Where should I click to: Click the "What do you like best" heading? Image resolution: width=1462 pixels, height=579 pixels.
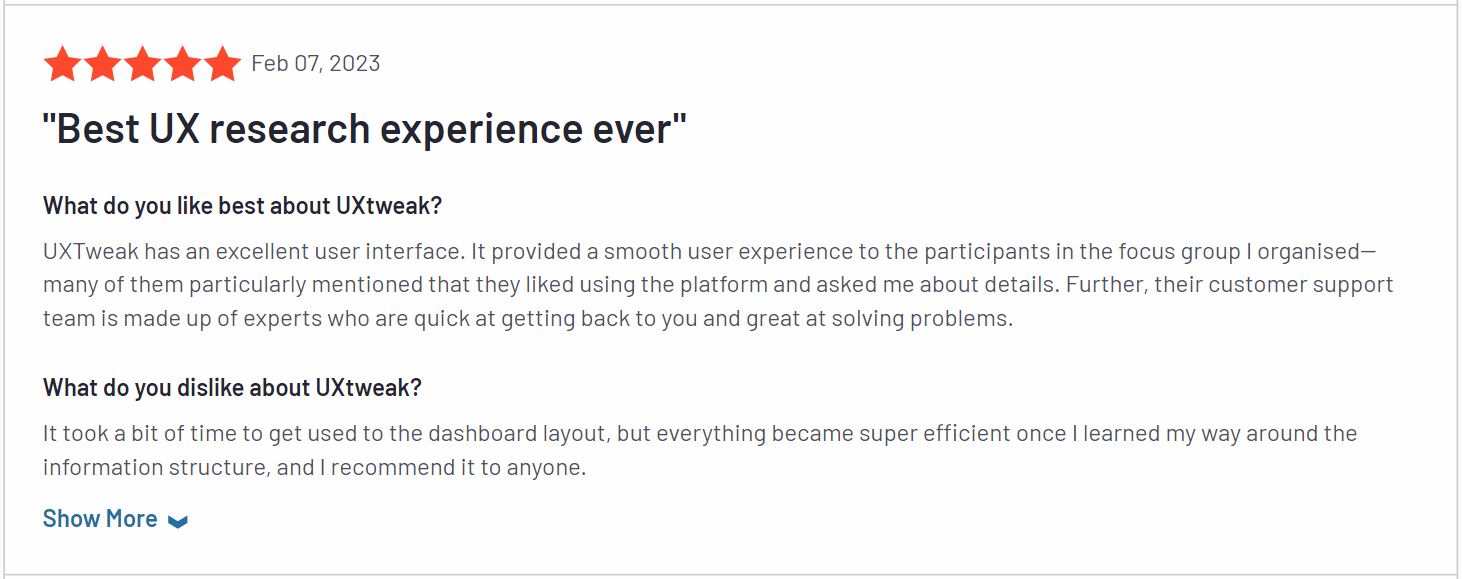pos(242,206)
